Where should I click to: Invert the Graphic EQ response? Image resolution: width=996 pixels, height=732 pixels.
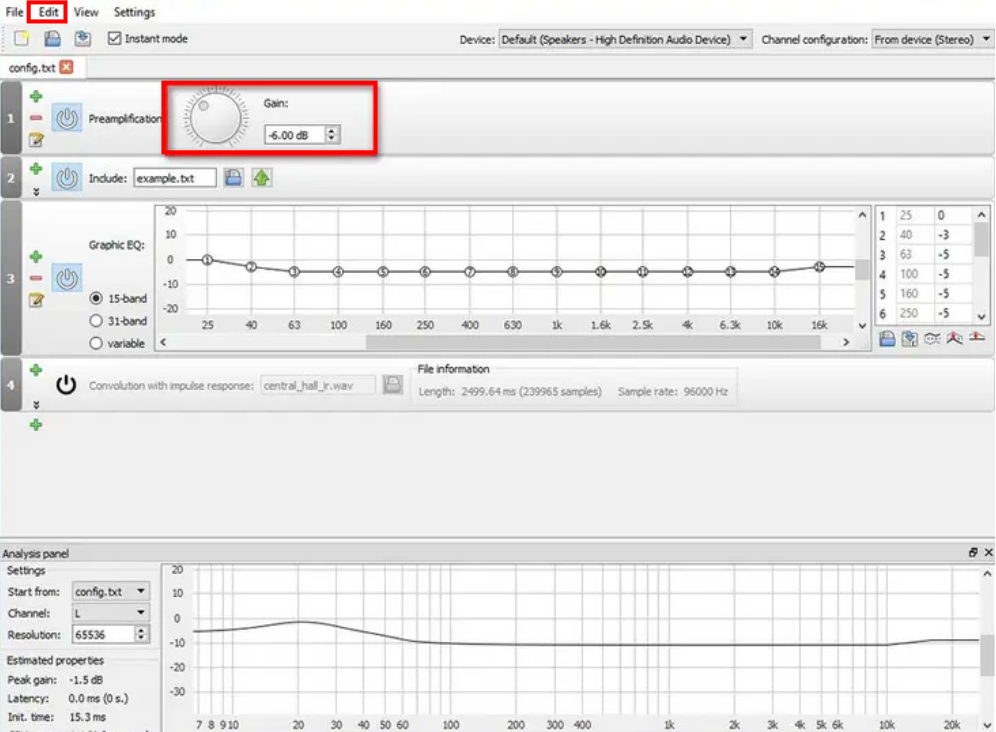coord(932,339)
